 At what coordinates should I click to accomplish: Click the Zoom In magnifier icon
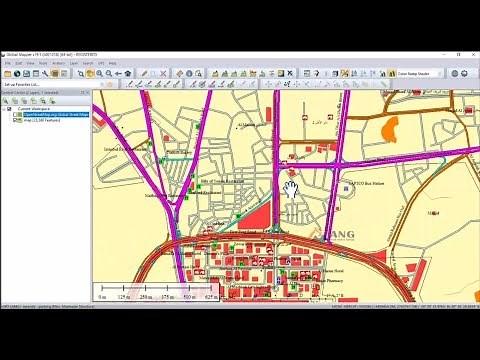99,74
